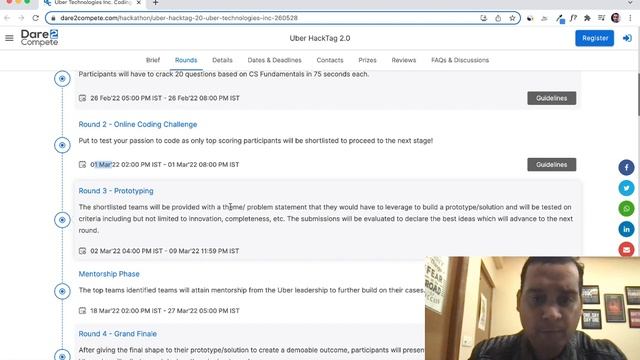The width and height of the screenshot is (640, 360).
Task: Open Guidelines for the 26 Feb'22 round
Action: 551,98
